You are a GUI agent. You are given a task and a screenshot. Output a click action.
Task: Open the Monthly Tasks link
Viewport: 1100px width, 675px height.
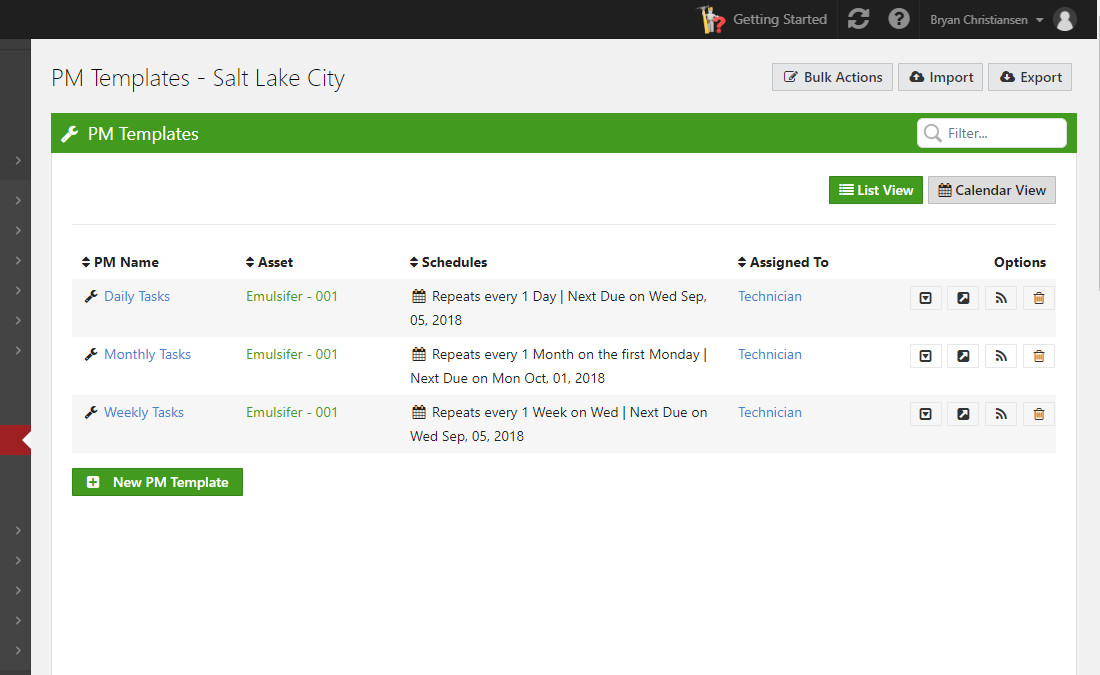[147, 354]
